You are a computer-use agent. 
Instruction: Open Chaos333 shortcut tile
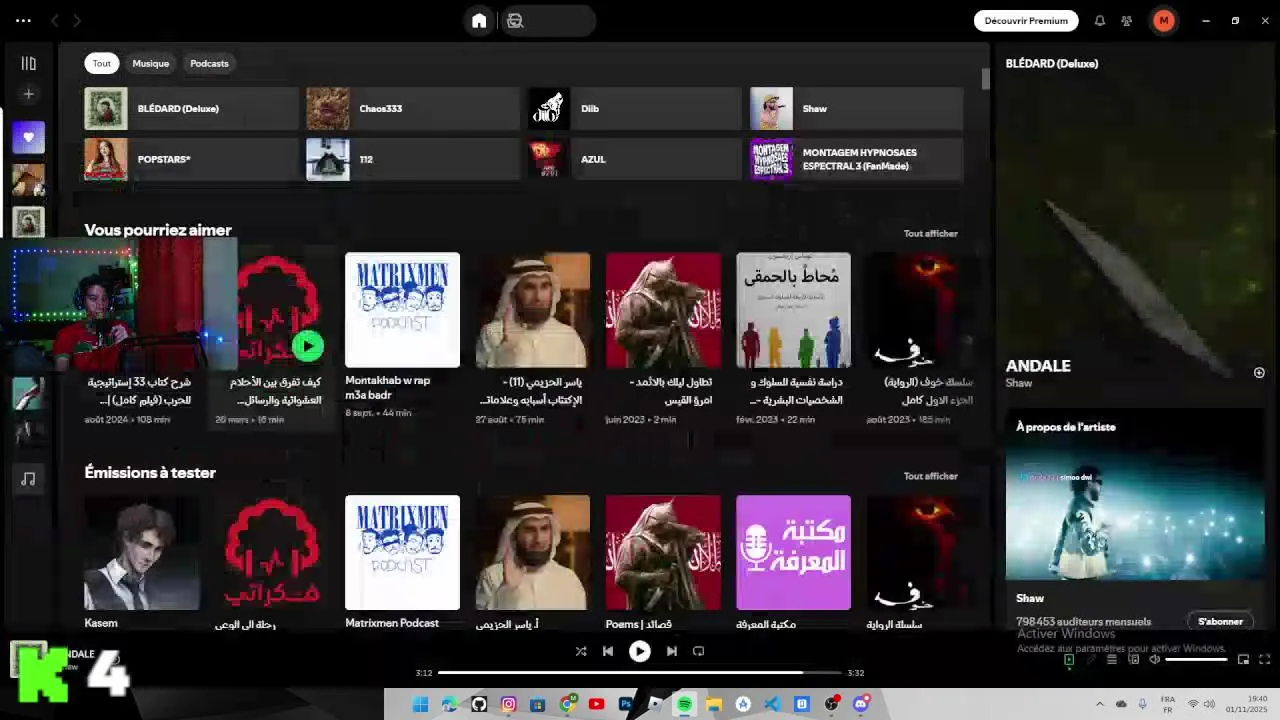[413, 109]
